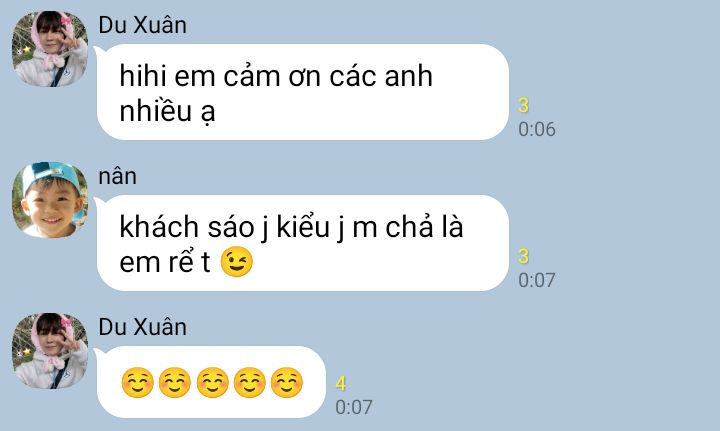Viewport: 720px width, 431px height.
Task: Tap the yellow read count 3 beside nân's message
Action: click(x=523, y=256)
